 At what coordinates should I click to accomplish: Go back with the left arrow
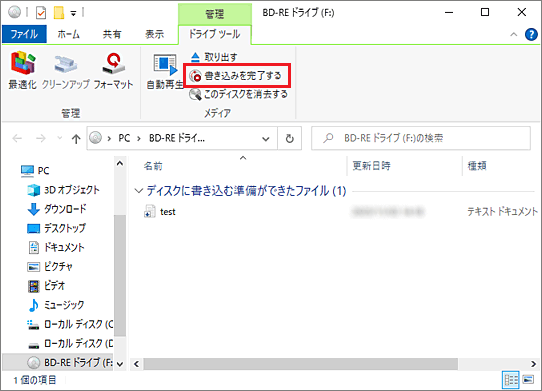pyautogui.click(x=17, y=139)
